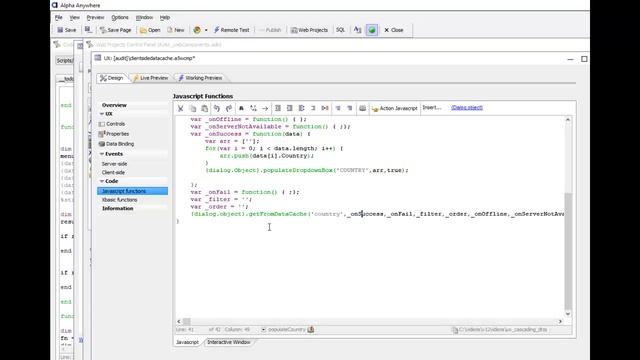This screenshot has height=360, width=640.
Task: Open the Preview menu
Action: coord(95,18)
